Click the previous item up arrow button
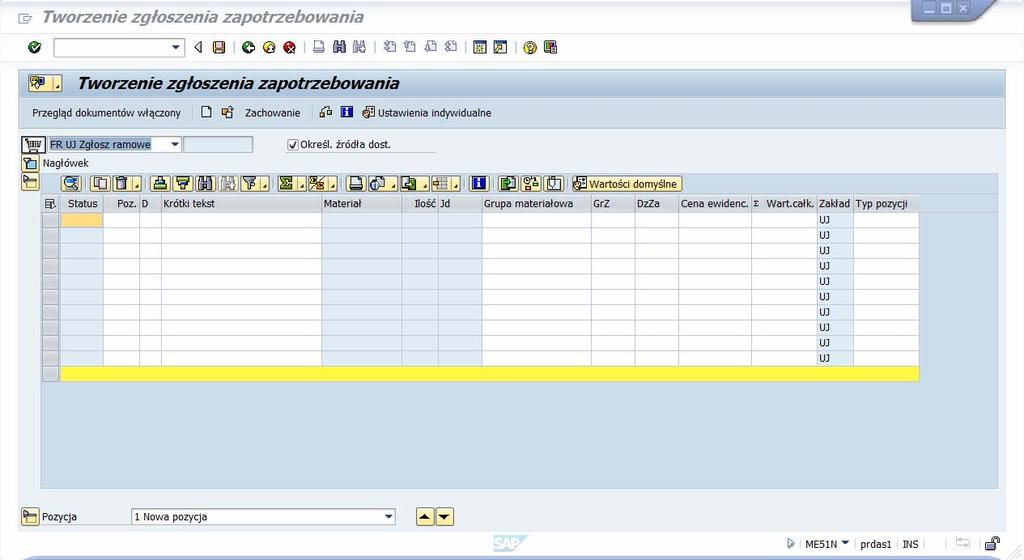 pyautogui.click(x=425, y=517)
